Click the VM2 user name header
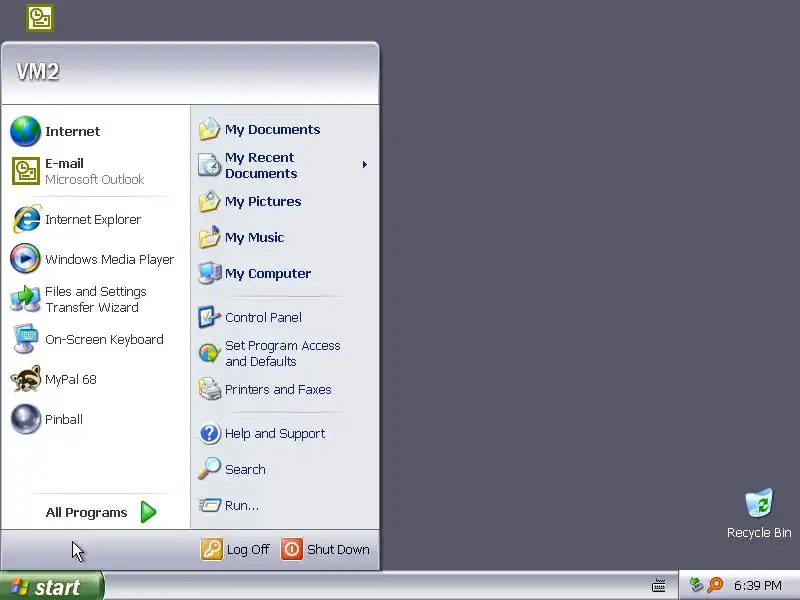Screen dimensions: 800x600 click(38, 71)
